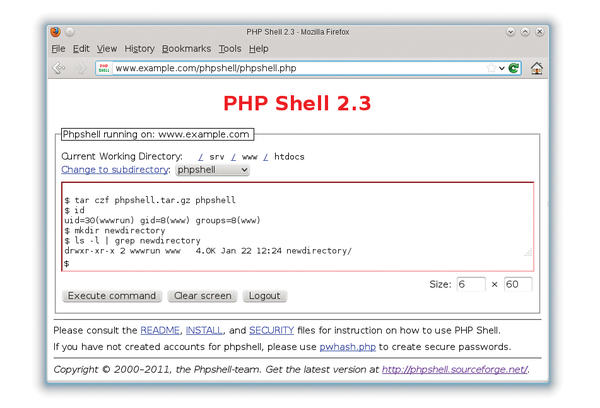Click the Clear screen button
Image resolution: width=600 pixels, height=408 pixels.
[203, 296]
